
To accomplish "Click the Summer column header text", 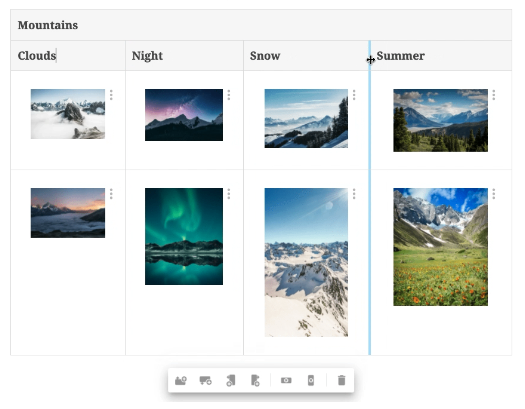I will [x=400, y=56].
